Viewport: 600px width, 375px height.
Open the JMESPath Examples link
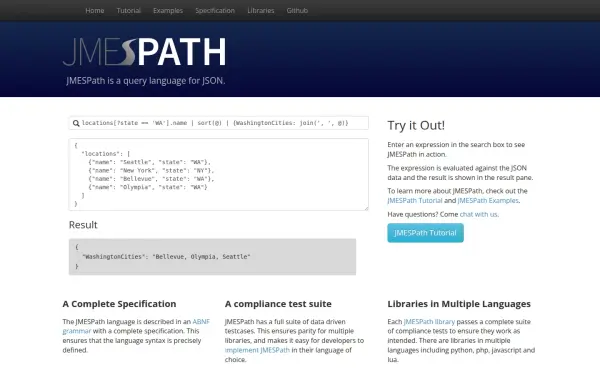coord(488,201)
